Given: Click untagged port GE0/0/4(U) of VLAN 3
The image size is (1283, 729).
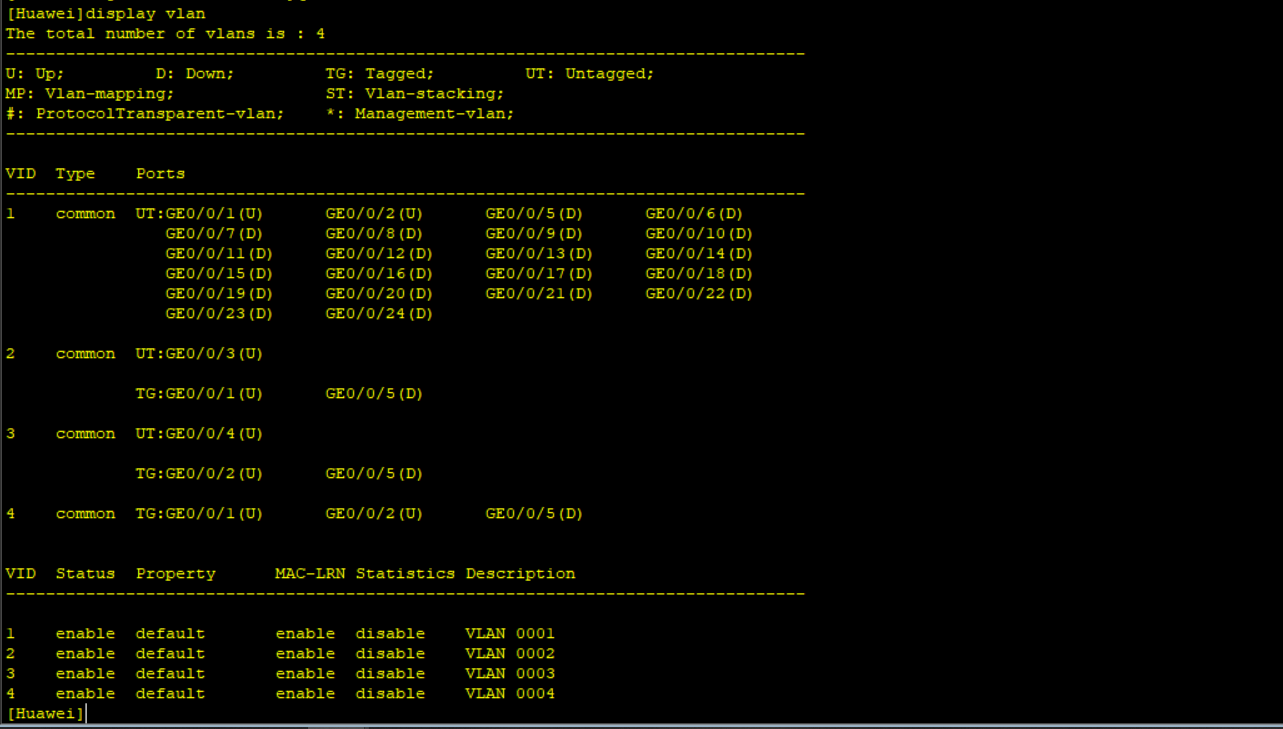Looking at the screenshot, I should [214, 433].
